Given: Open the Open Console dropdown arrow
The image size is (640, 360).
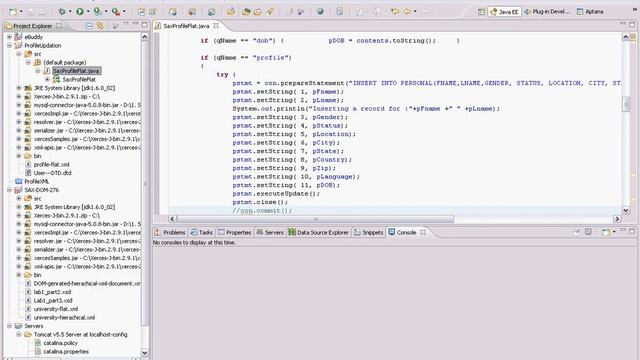Looking at the screenshot, I should point(614,232).
